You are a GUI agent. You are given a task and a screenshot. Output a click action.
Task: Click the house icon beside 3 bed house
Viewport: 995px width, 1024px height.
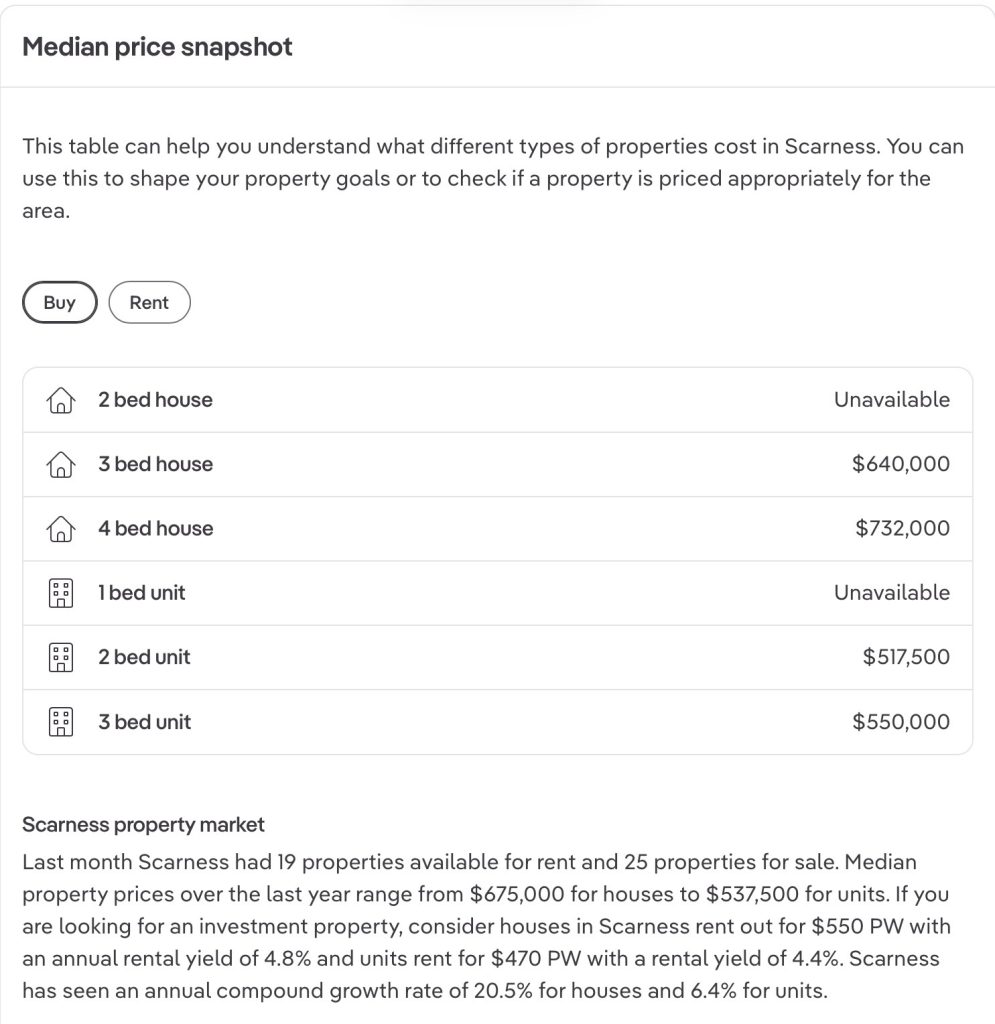point(60,464)
